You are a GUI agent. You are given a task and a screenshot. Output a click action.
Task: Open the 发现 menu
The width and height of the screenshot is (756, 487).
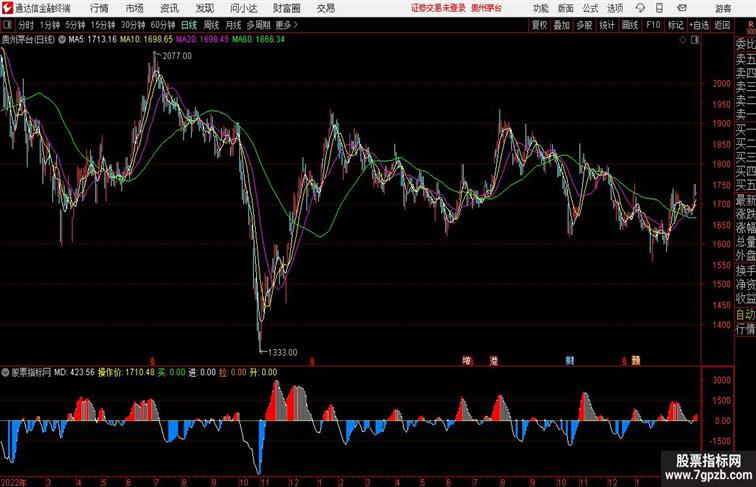pos(204,8)
